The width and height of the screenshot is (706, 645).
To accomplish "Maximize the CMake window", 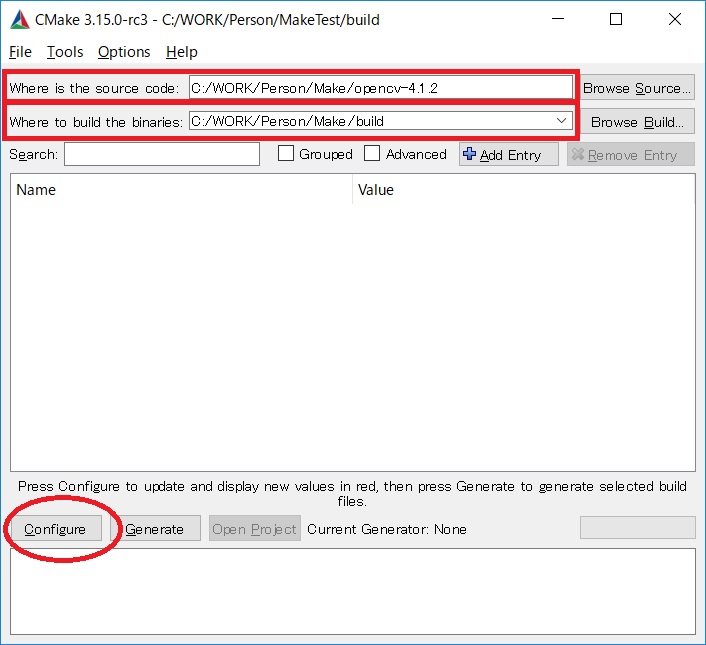I will tap(615, 19).
